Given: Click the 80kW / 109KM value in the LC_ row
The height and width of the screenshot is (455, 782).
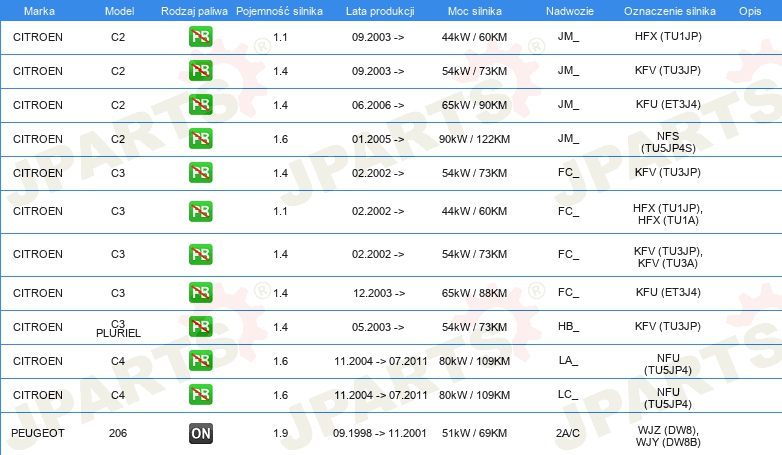Looking at the screenshot, I should click(474, 395).
